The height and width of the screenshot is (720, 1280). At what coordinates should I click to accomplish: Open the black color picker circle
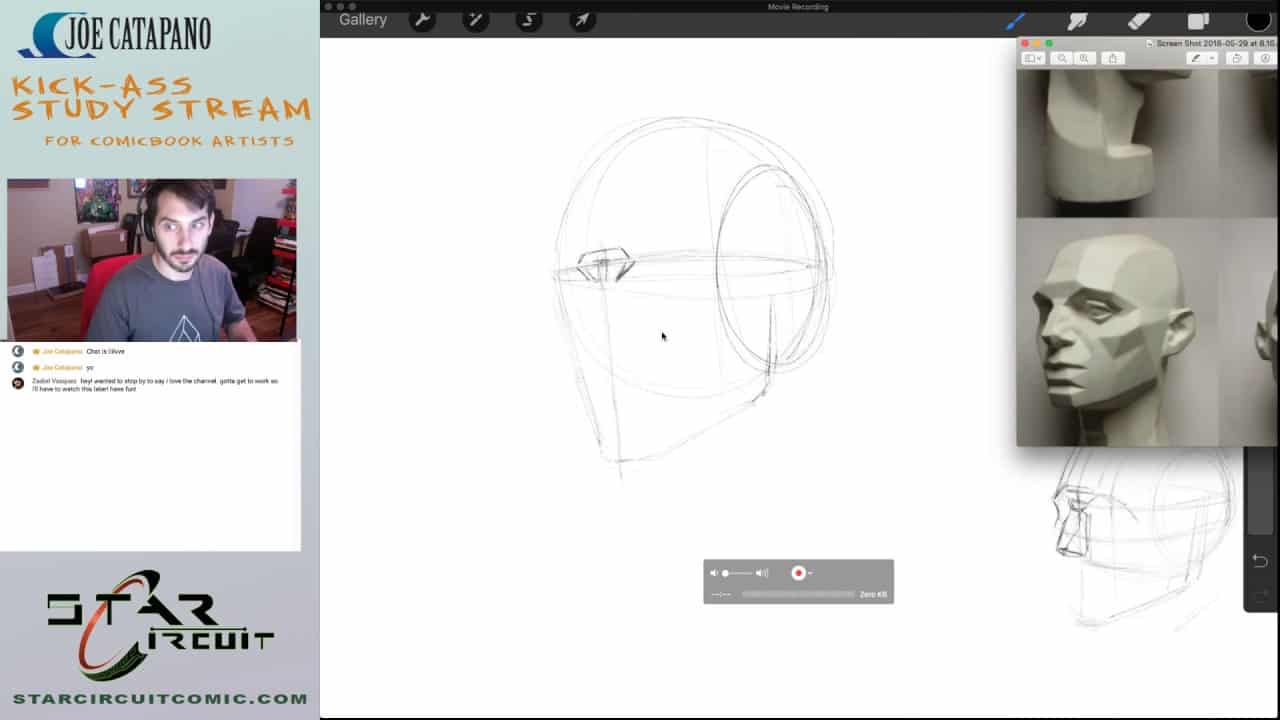(x=1258, y=21)
